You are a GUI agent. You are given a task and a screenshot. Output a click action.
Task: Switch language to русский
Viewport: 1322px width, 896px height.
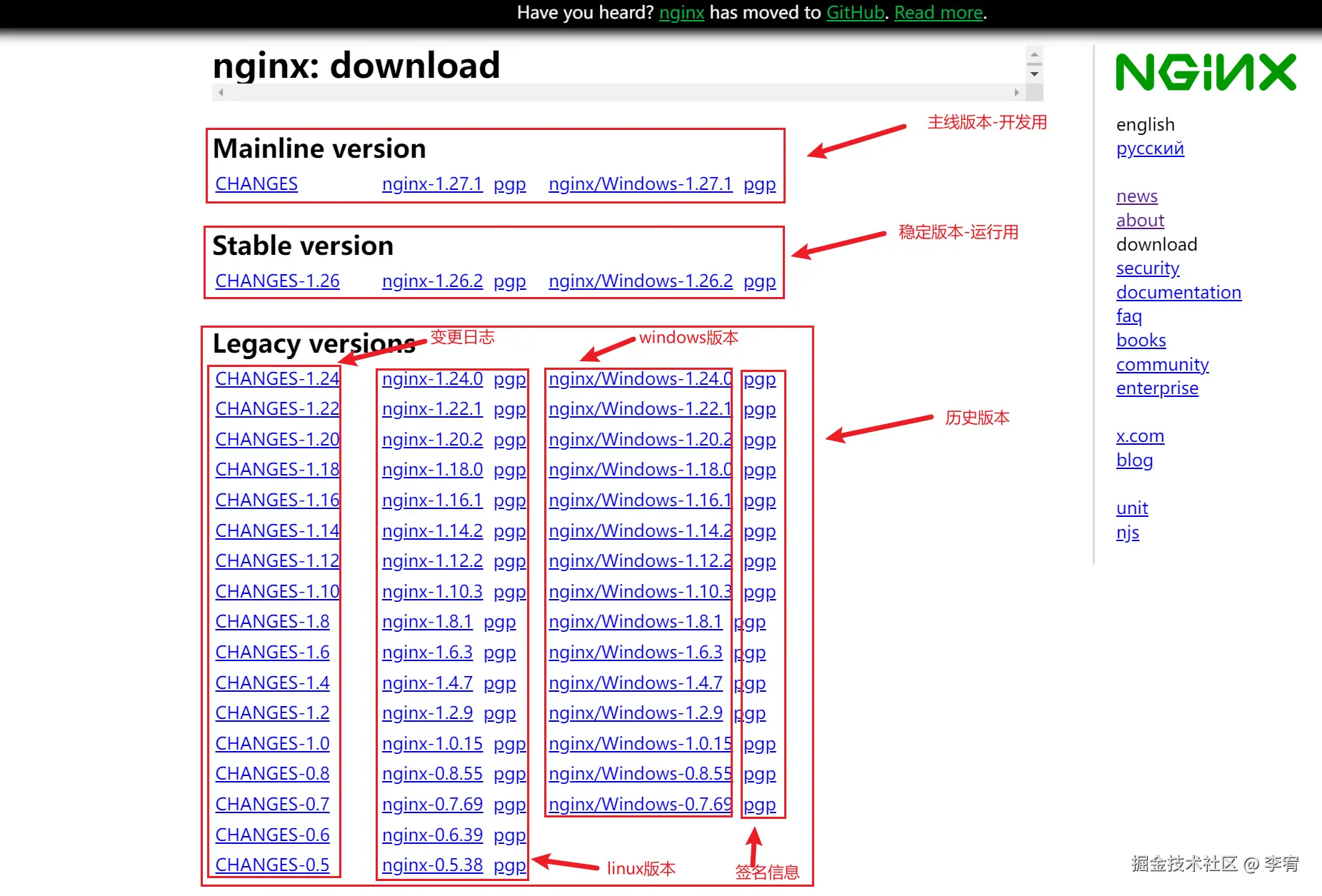[1150, 149]
